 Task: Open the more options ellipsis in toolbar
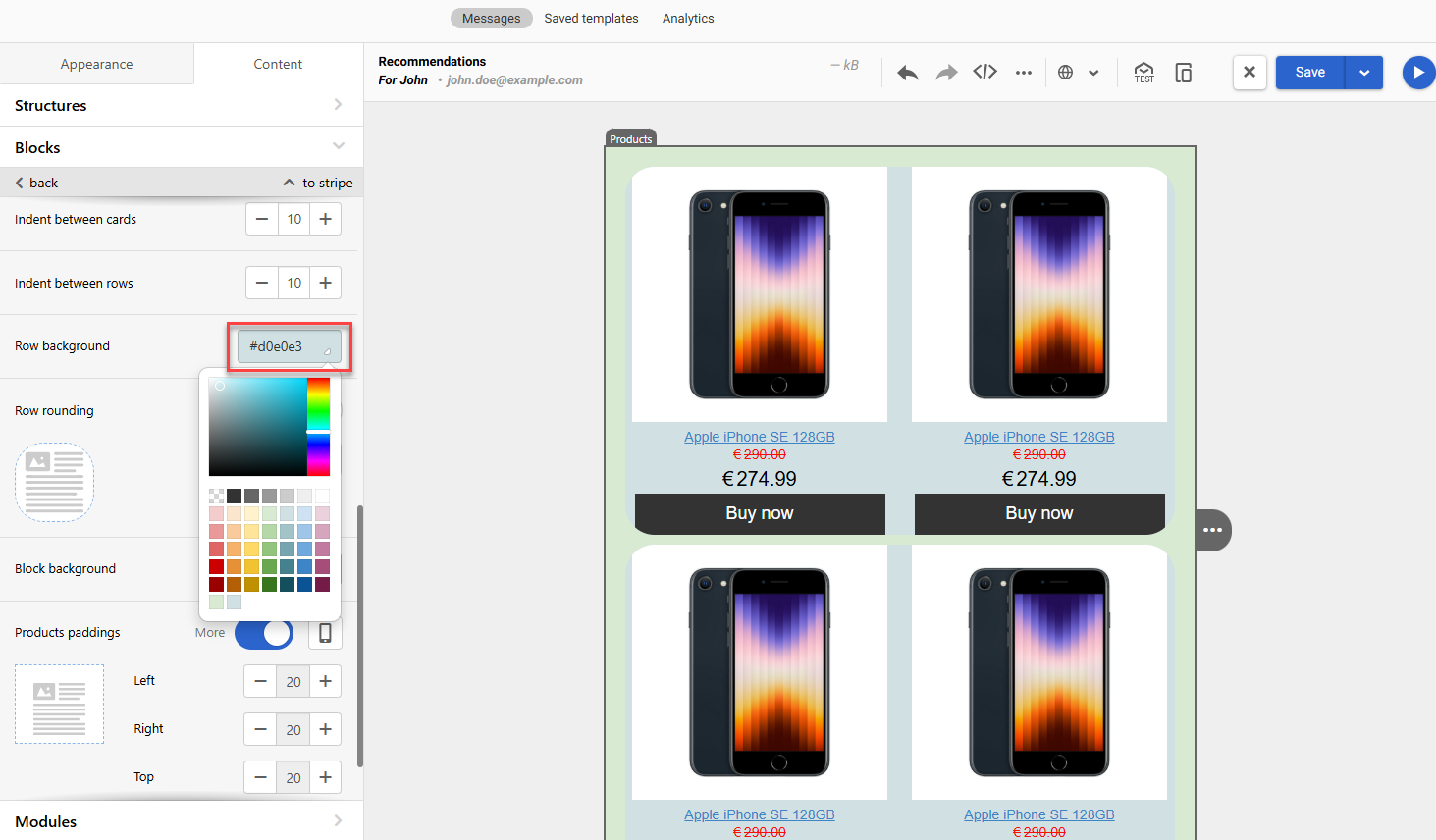pos(1024,73)
